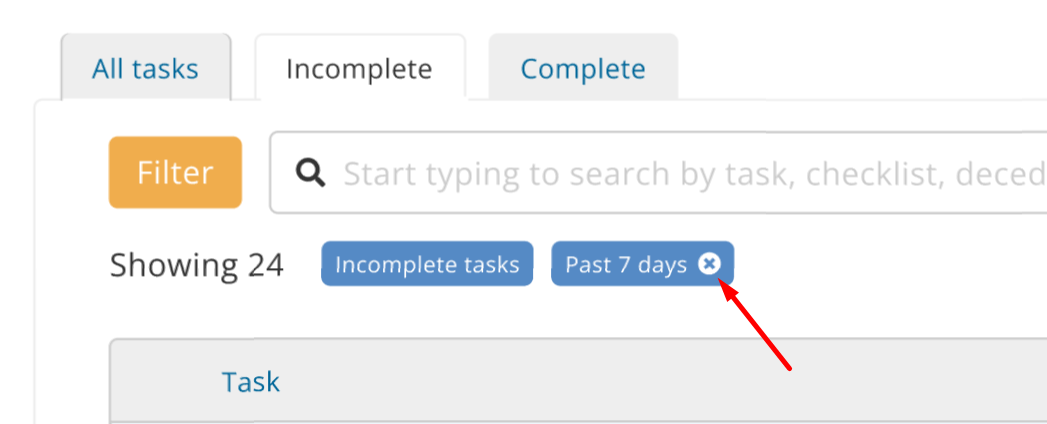Select the Incomplete tab
1047x424 pixels.
(359, 69)
